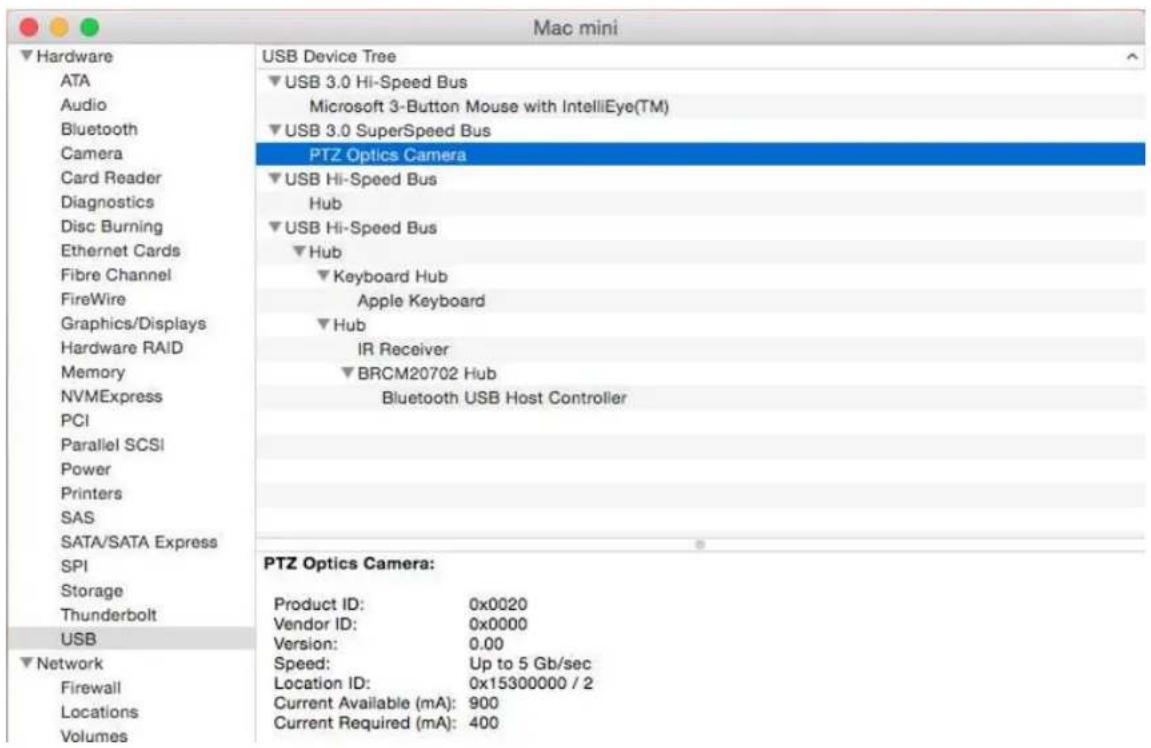Select Thunderbolt in the sidebar
The width and height of the screenshot is (1151, 748).
[x=109, y=614]
